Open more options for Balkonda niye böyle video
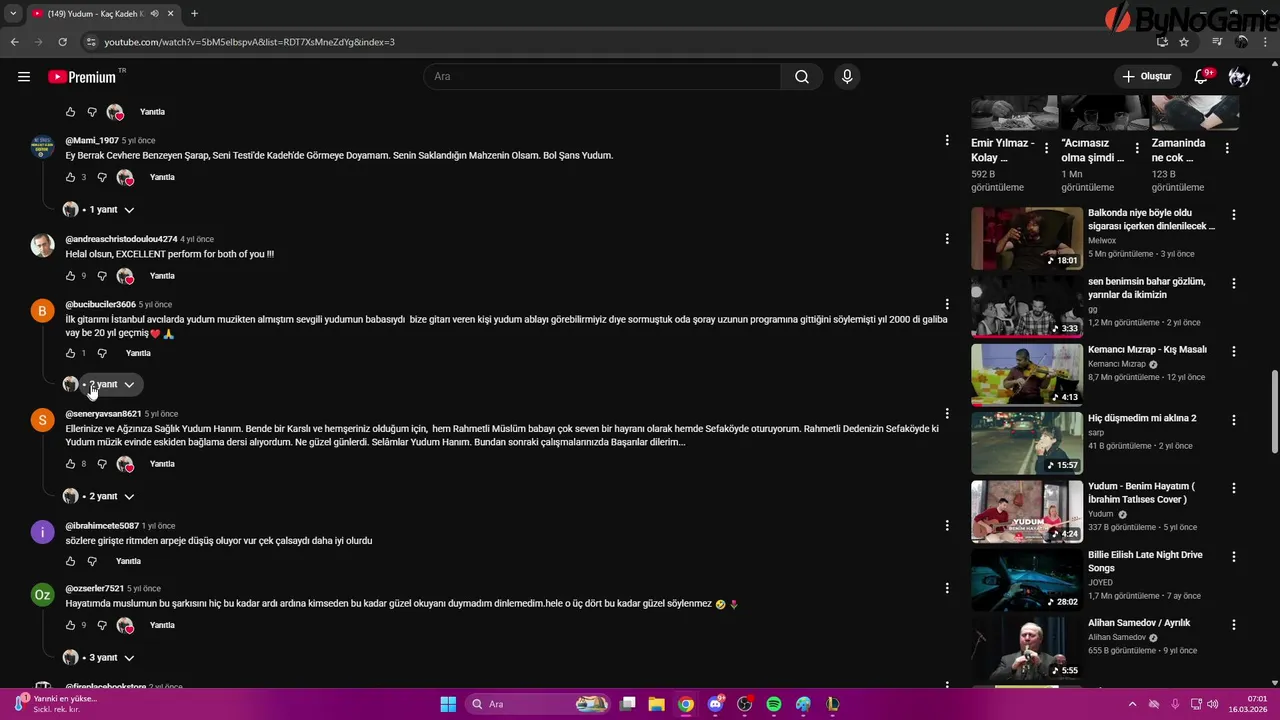Image resolution: width=1280 pixels, height=720 pixels. pyautogui.click(x=1234, y=214)
